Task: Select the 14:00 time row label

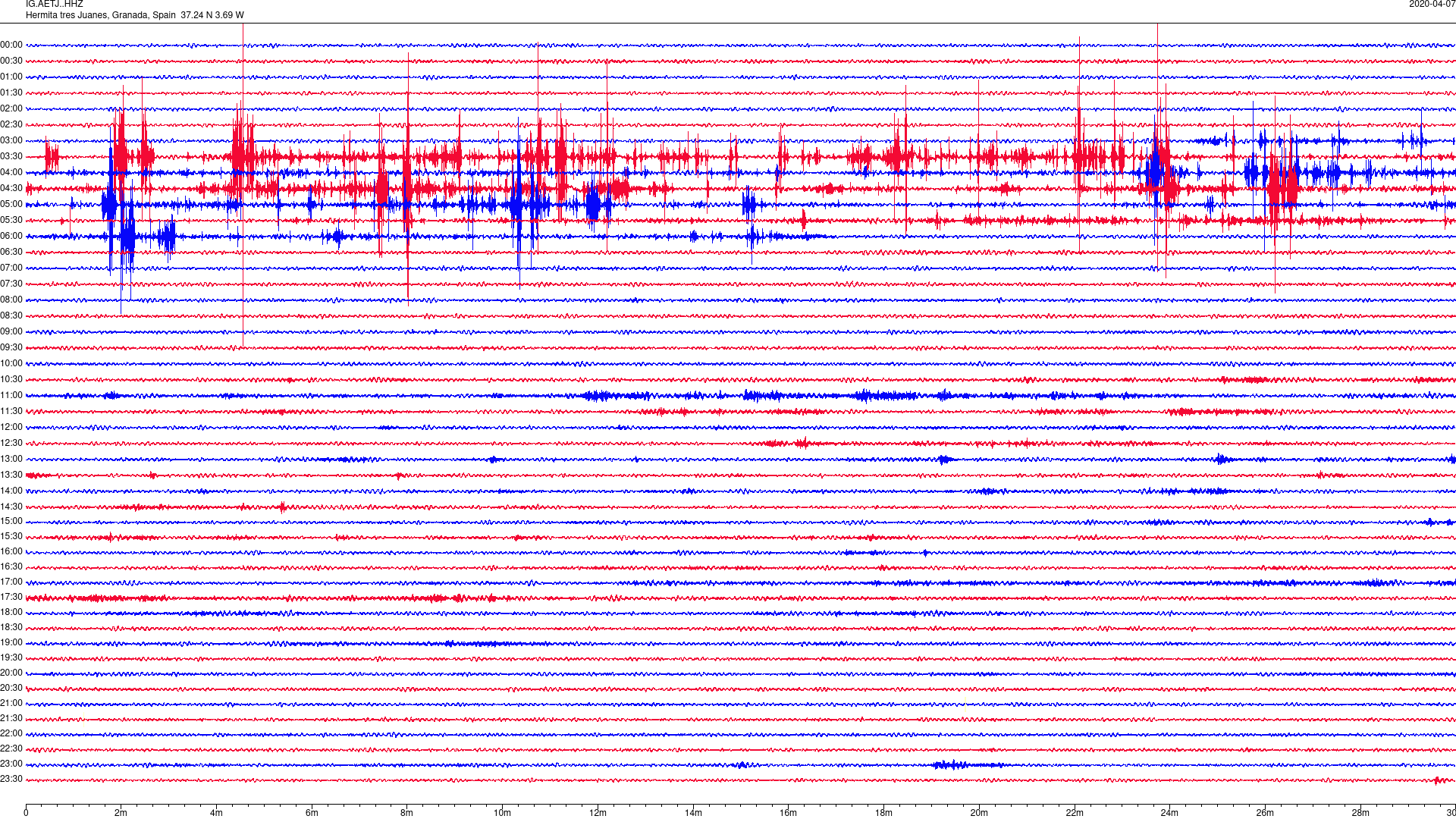Action: [11, 491]
